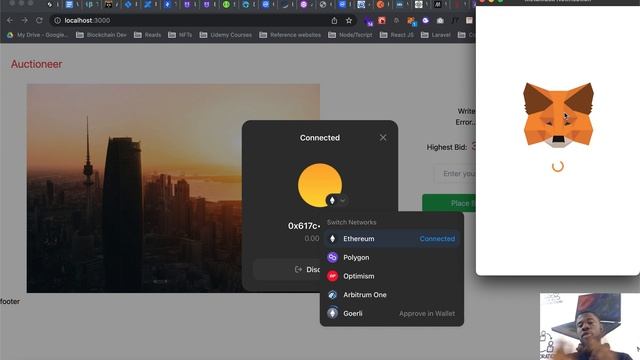Click the Polygon network icon
Viewport: 640px width, 360px height.
tap(333, 258)
